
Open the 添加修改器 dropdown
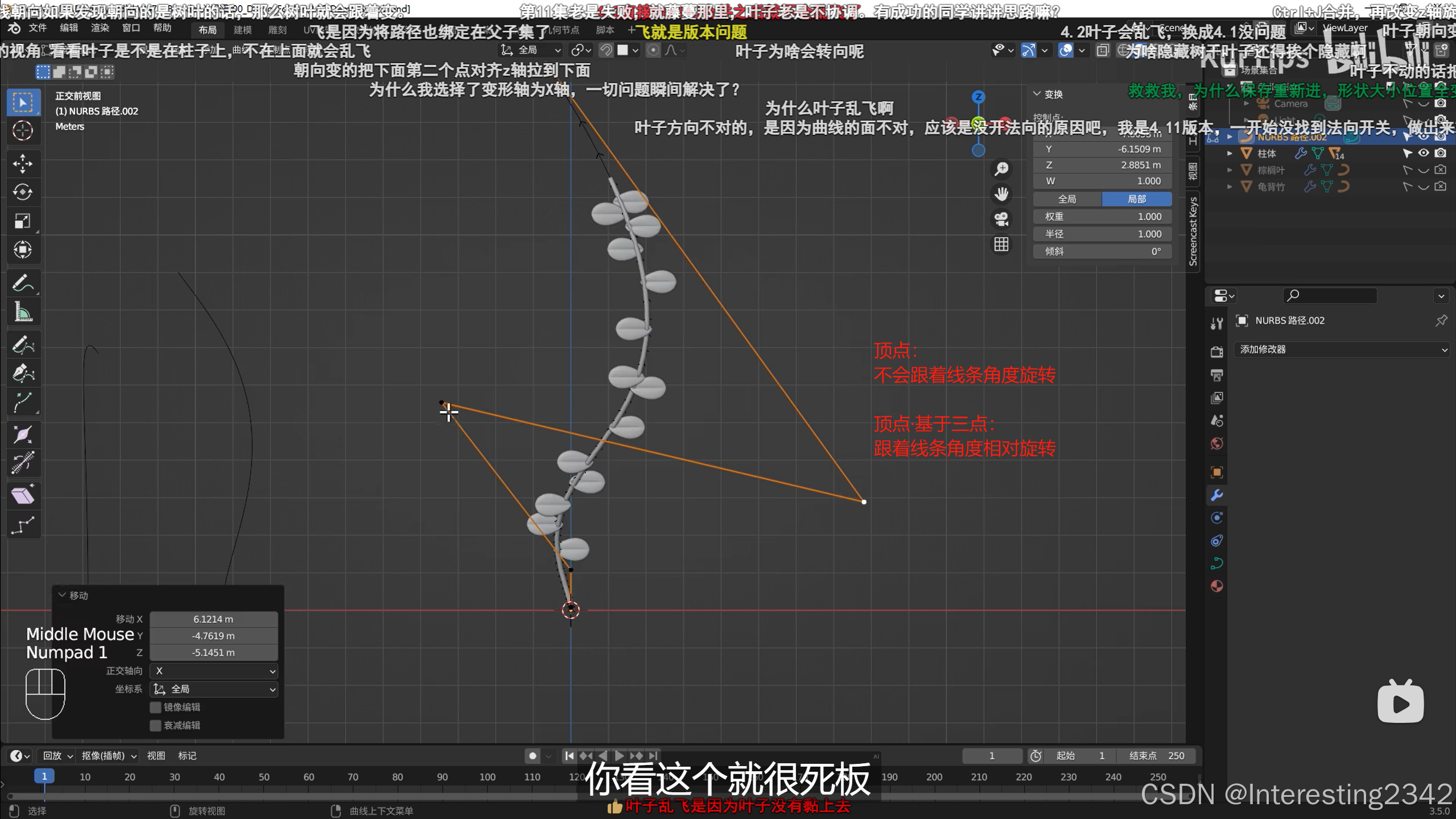click(1343, 349)
